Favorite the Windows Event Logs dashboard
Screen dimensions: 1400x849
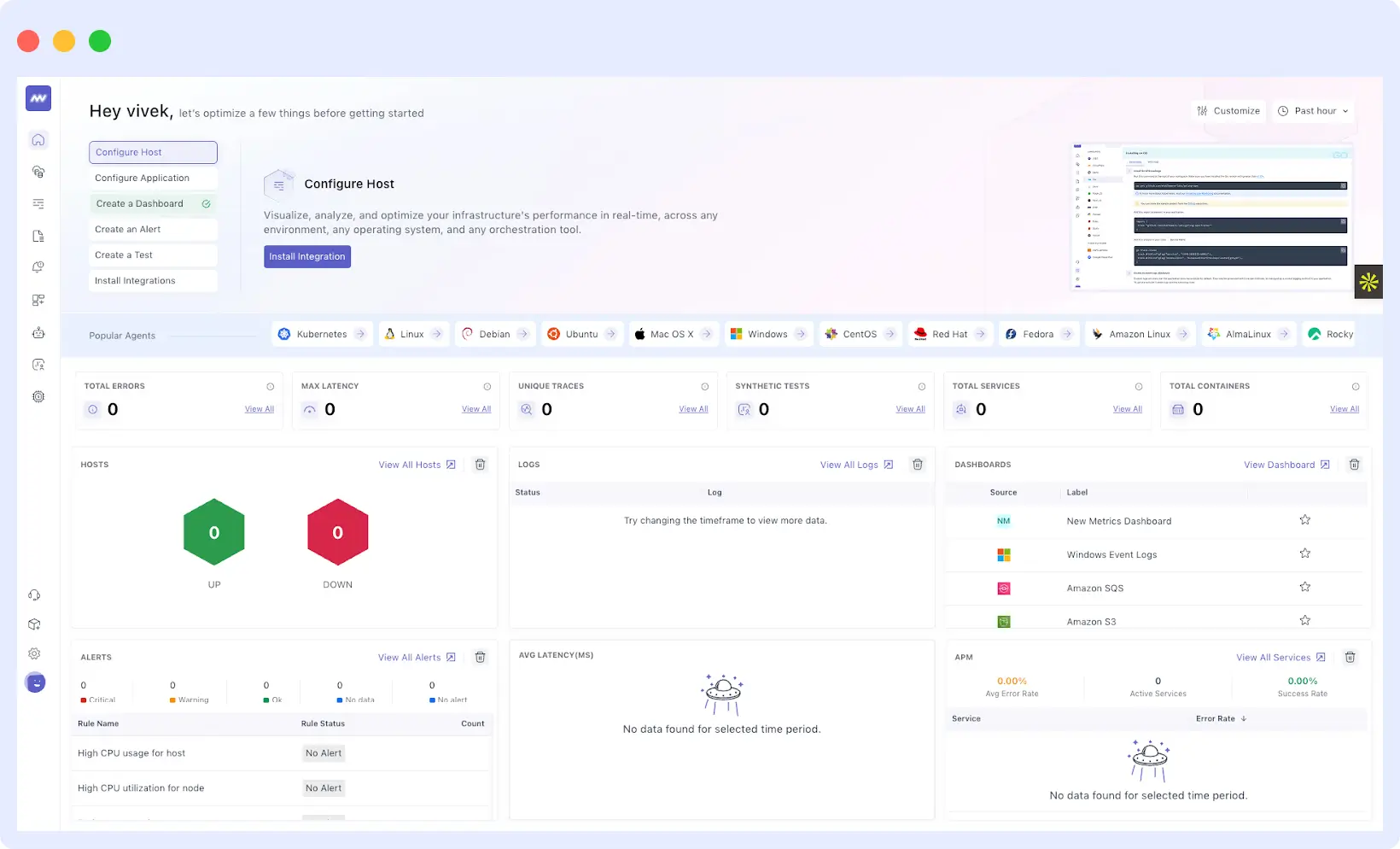pos(1304,553)
